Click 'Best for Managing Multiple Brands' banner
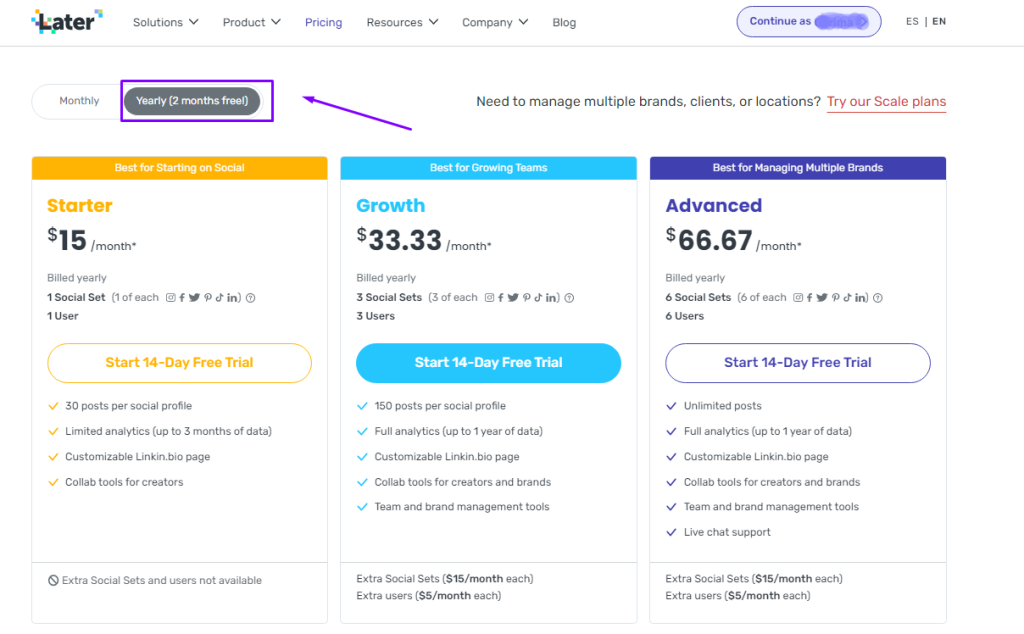1024x634 pixels. coord(797,168)
